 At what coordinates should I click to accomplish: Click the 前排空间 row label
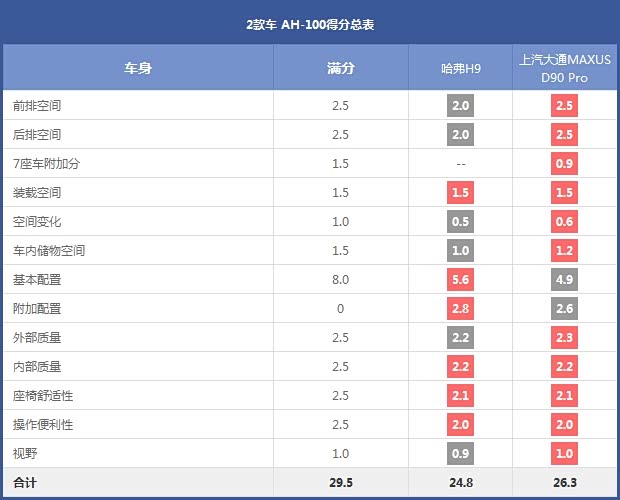point(37,105)
